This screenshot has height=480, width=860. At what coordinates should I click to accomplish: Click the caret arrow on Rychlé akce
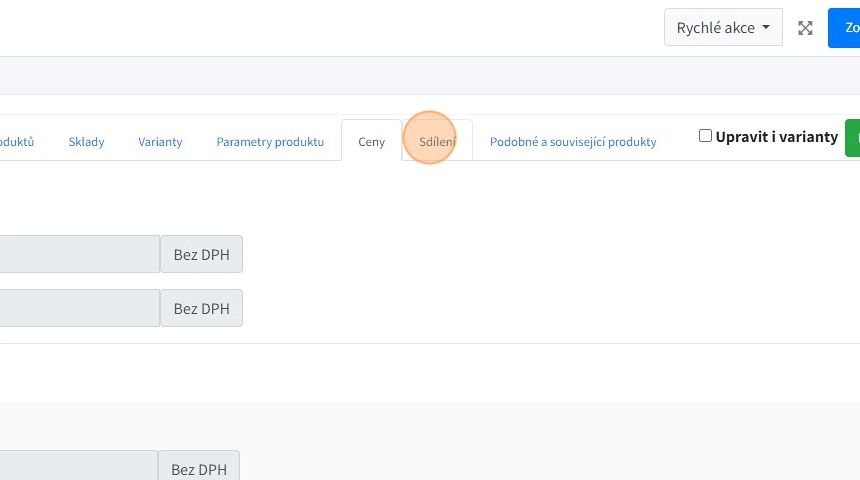click(766, 28)
